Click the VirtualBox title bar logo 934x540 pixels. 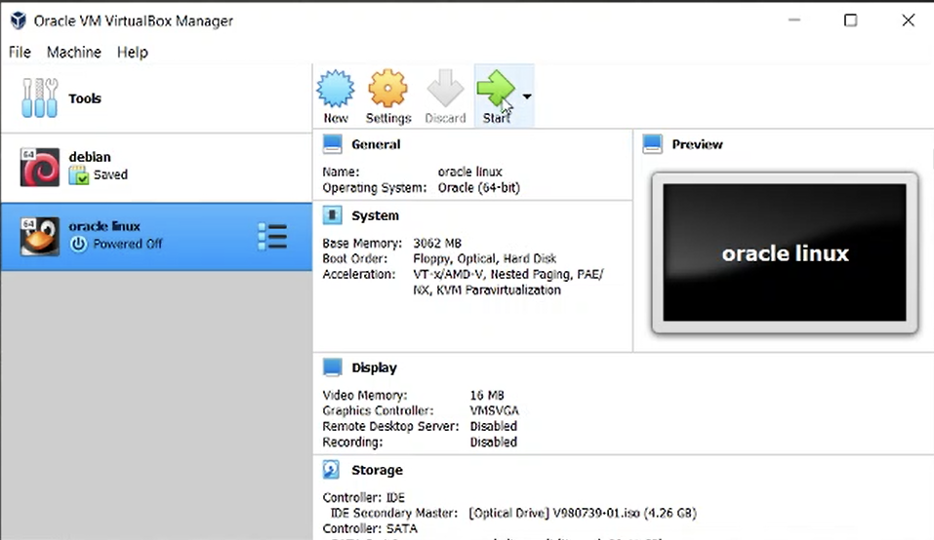[18, 20]
